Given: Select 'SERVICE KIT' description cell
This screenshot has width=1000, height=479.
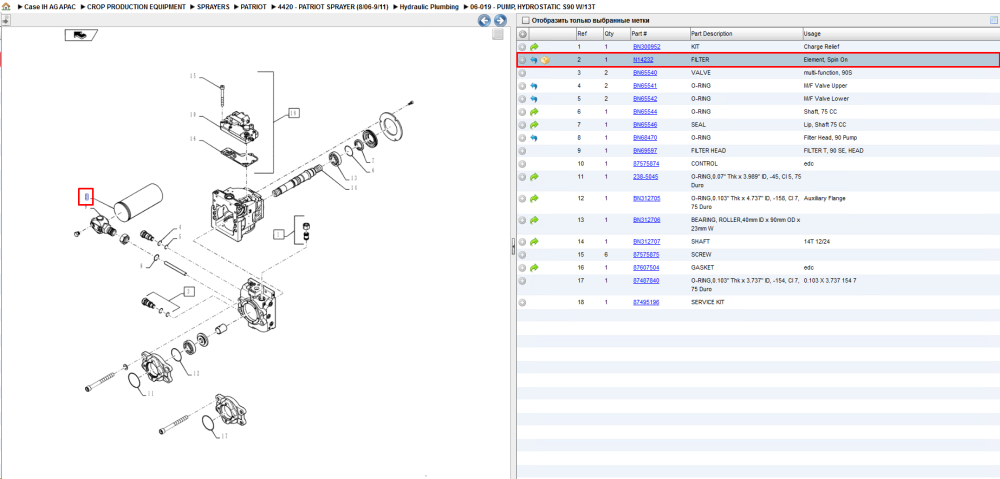Looking at the screenshot, I should coord(709,302).
